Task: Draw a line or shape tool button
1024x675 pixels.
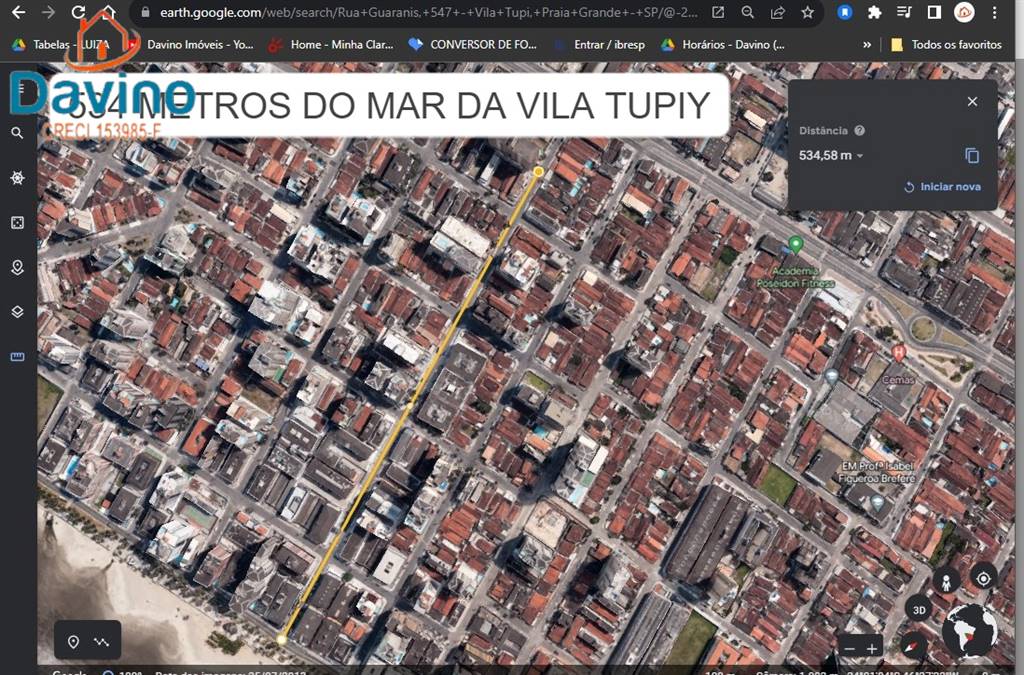Action: 102,642
